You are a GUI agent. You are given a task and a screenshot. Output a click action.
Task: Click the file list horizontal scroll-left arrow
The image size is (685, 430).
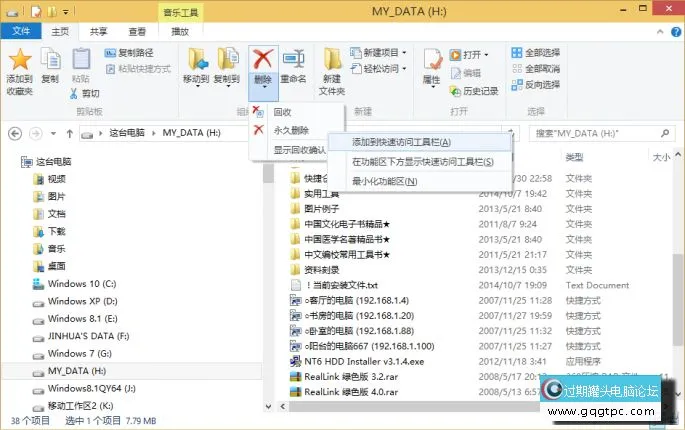pyautogui.click(x=283, y=406)
